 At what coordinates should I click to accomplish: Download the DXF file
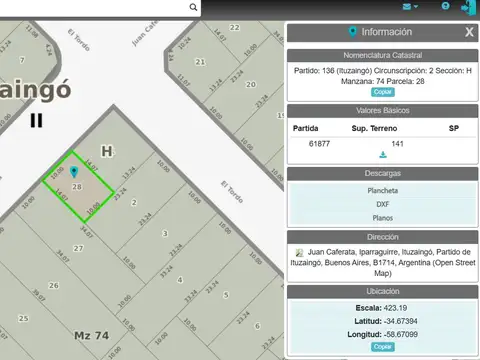pos(383,204)
